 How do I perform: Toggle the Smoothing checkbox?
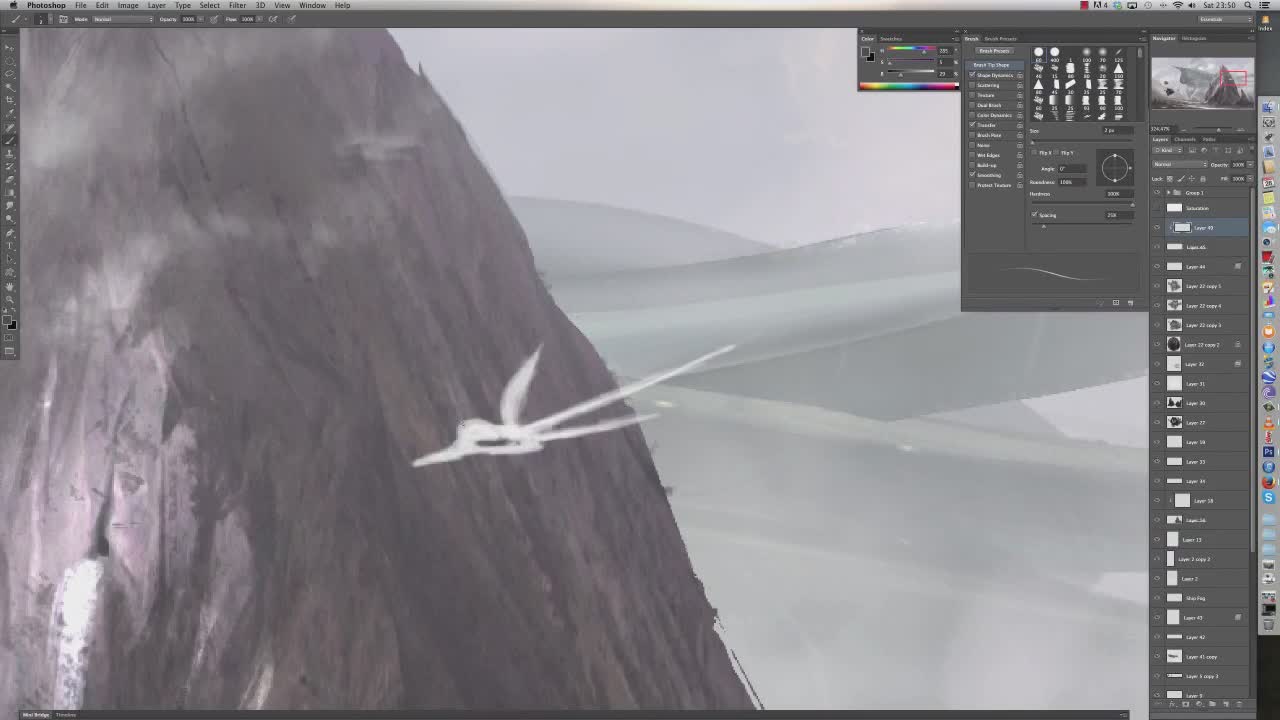point(972,175)
